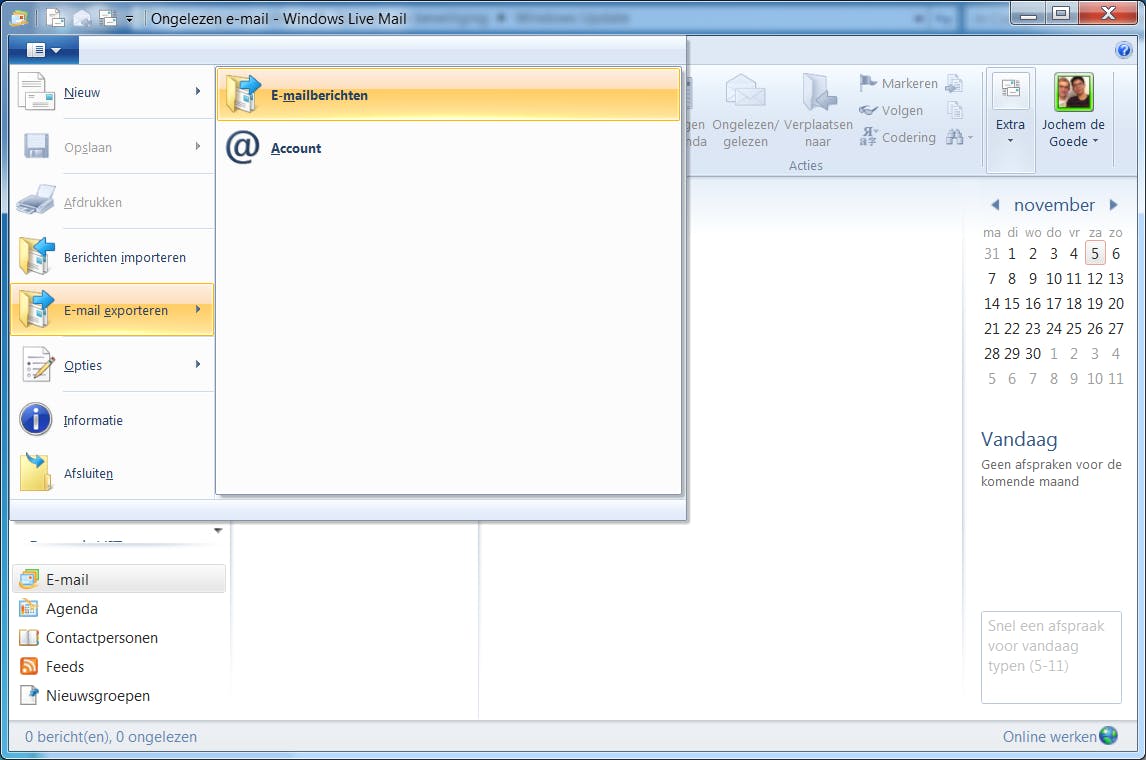This screenshot has height=760, width=1146.
Task: Switch to E-mail in navigation pane
Action: [119, 579]
